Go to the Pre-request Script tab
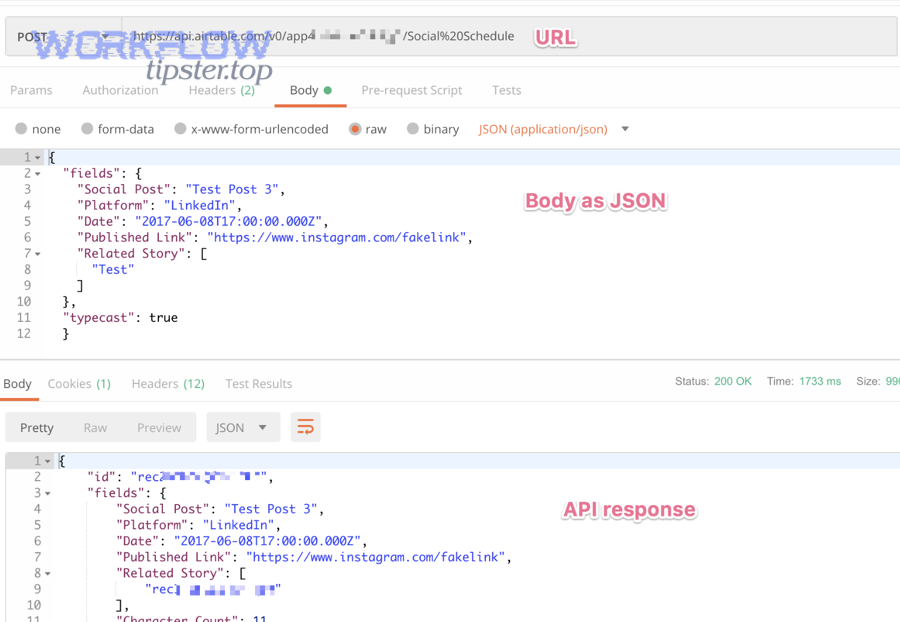The image size is (900, 622). (411, 90)
